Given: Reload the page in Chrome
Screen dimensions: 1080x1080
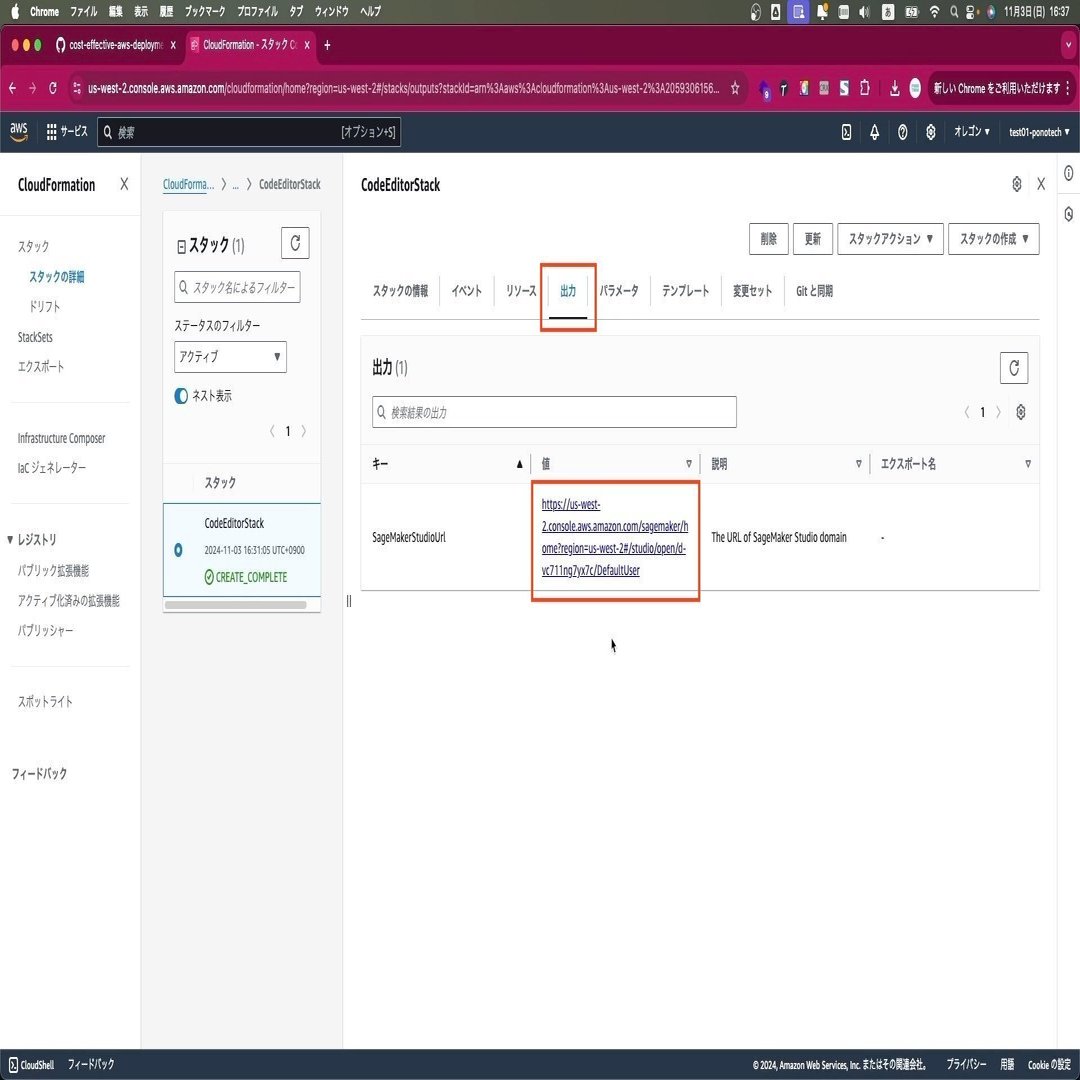Looking at the screenshot, I should point(53,88).
